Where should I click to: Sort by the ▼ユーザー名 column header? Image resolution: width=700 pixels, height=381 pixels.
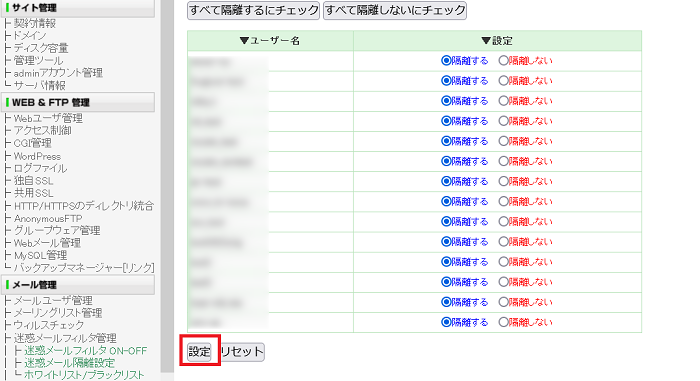pyautogui.click(x=270, y=41)
